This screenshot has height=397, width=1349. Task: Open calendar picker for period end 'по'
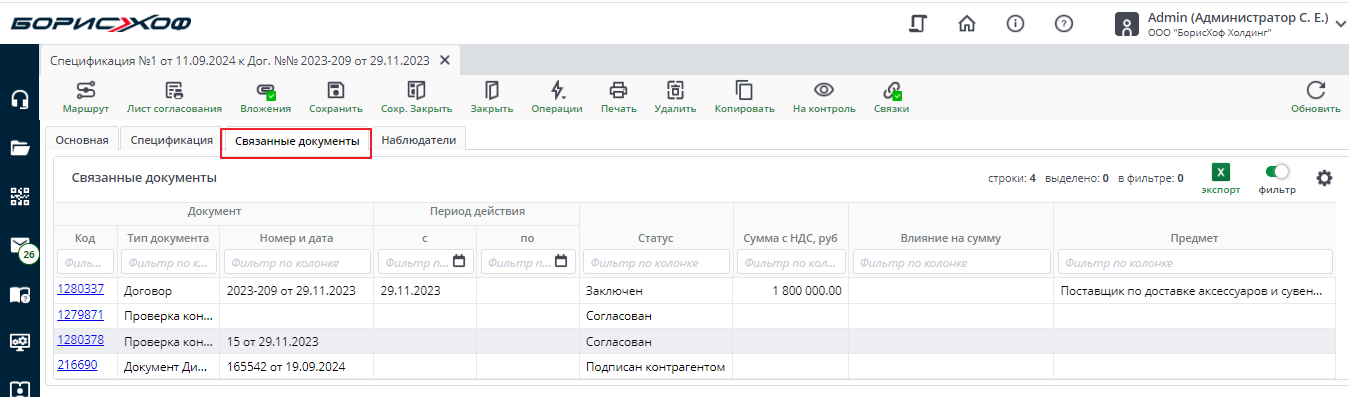(x=561, y=262)
